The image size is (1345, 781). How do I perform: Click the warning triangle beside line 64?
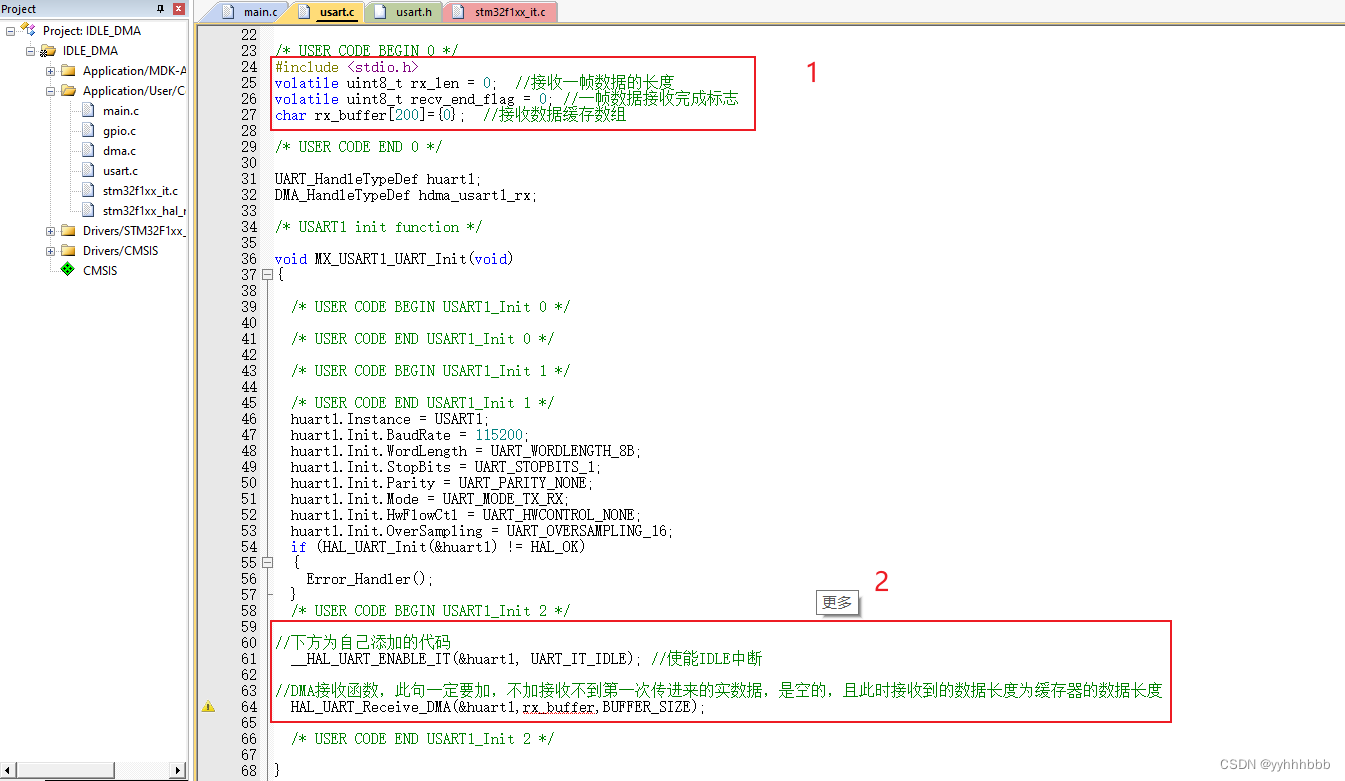pyautogui.click(x=207, y=706)
